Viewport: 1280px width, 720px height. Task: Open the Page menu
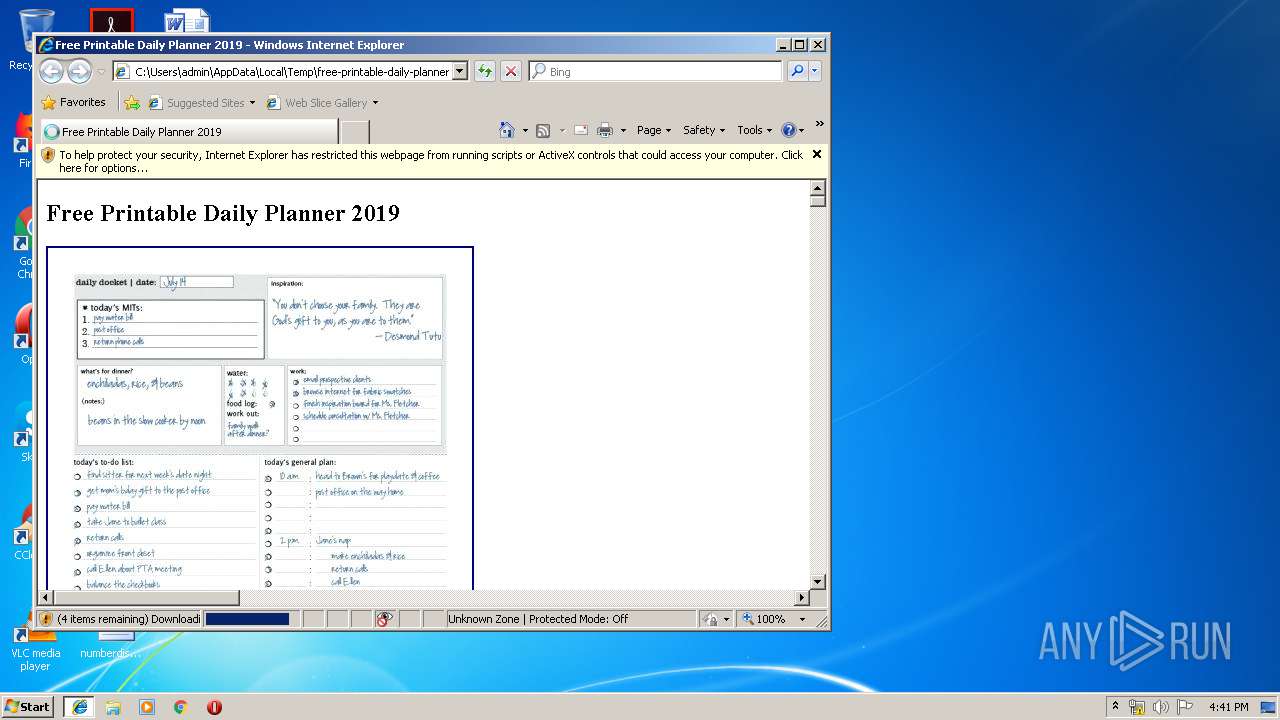click(x=653, y=130)
